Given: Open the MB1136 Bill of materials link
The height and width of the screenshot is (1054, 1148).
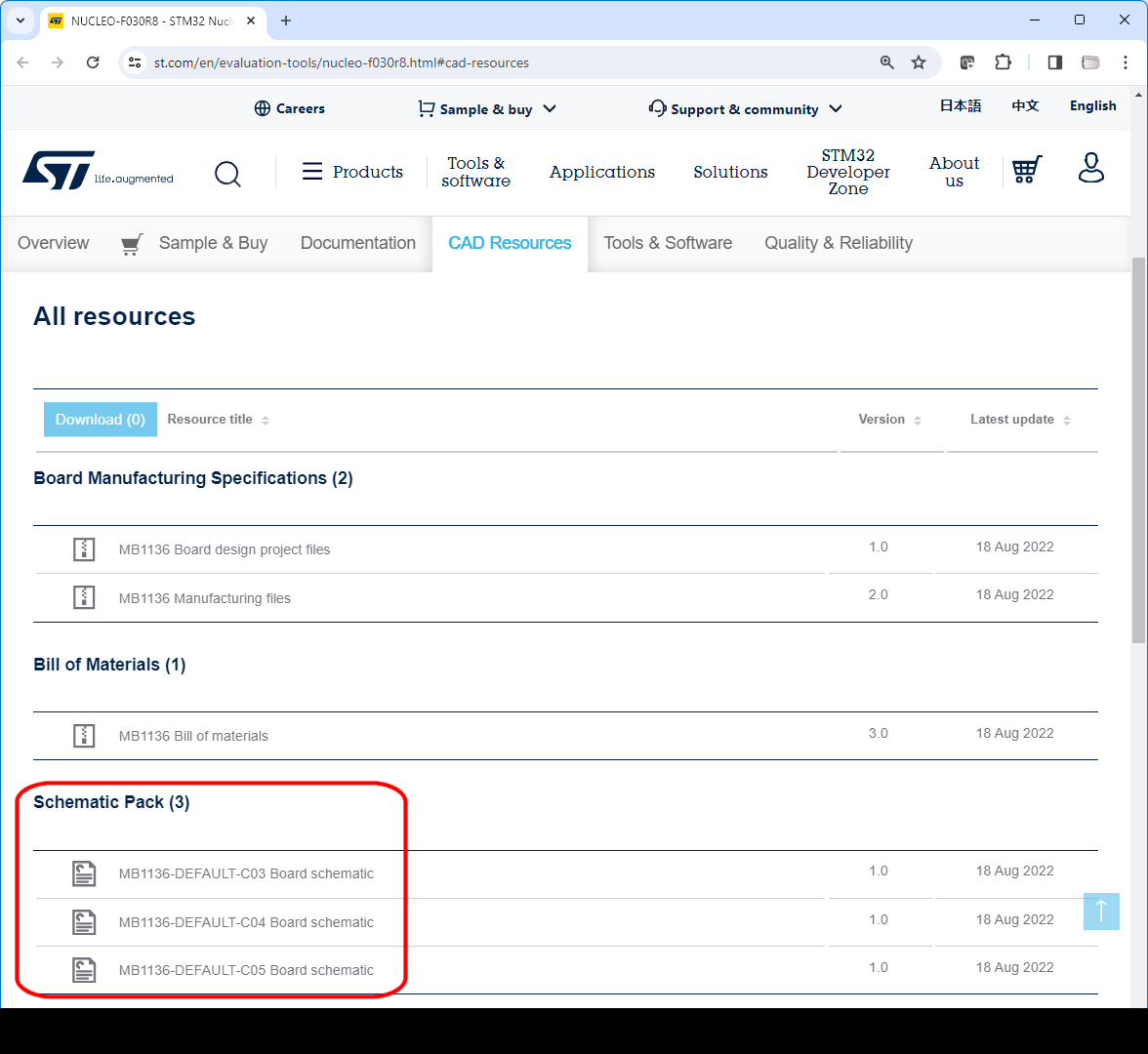Looking at the screenshot, I should 193,735.
